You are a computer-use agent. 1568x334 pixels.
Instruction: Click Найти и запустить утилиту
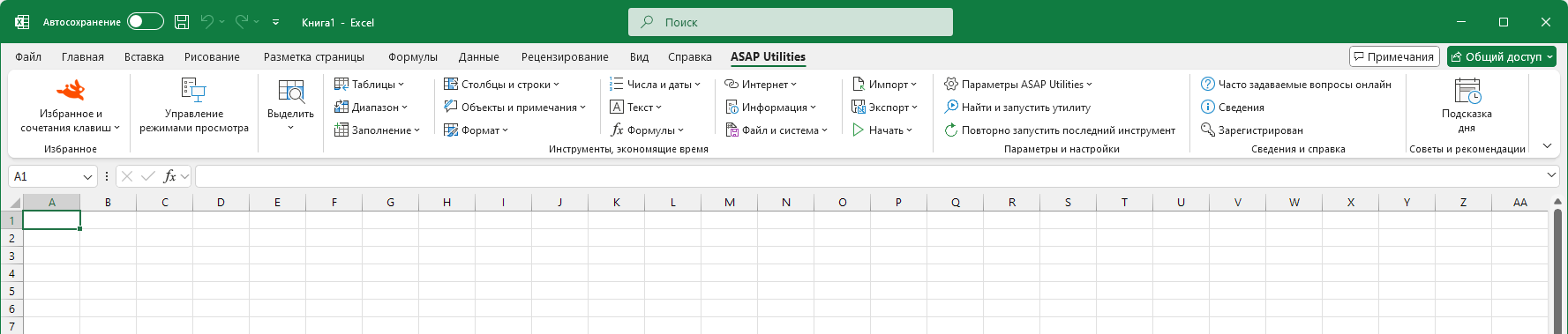tap(1017, 108)
